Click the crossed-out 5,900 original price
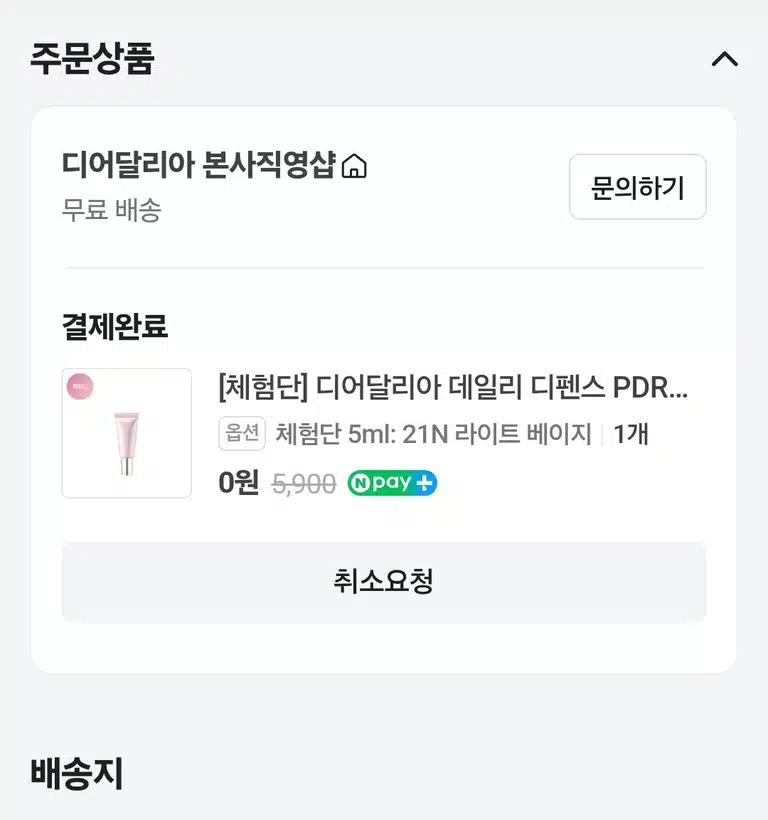The width and height of the screenshot is (768, 820). (x=304, y=484)
